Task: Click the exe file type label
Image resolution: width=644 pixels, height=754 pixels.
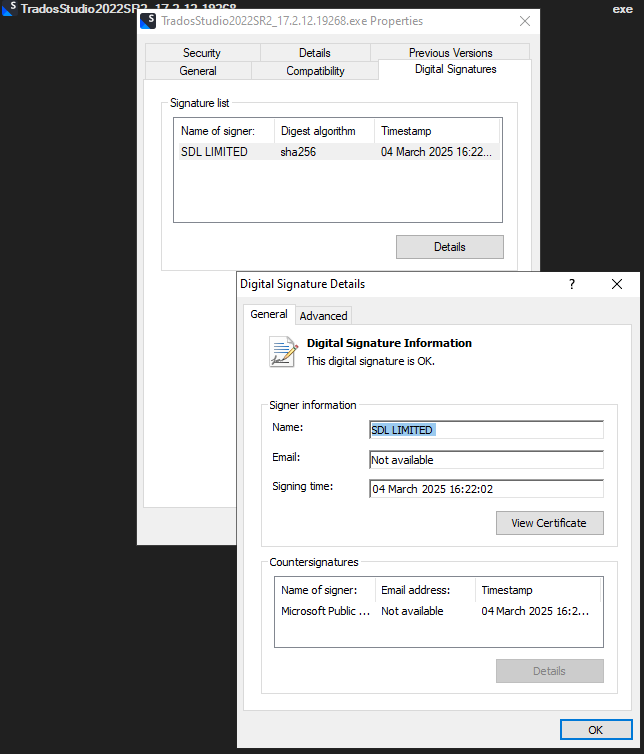Action: (622, 9)
